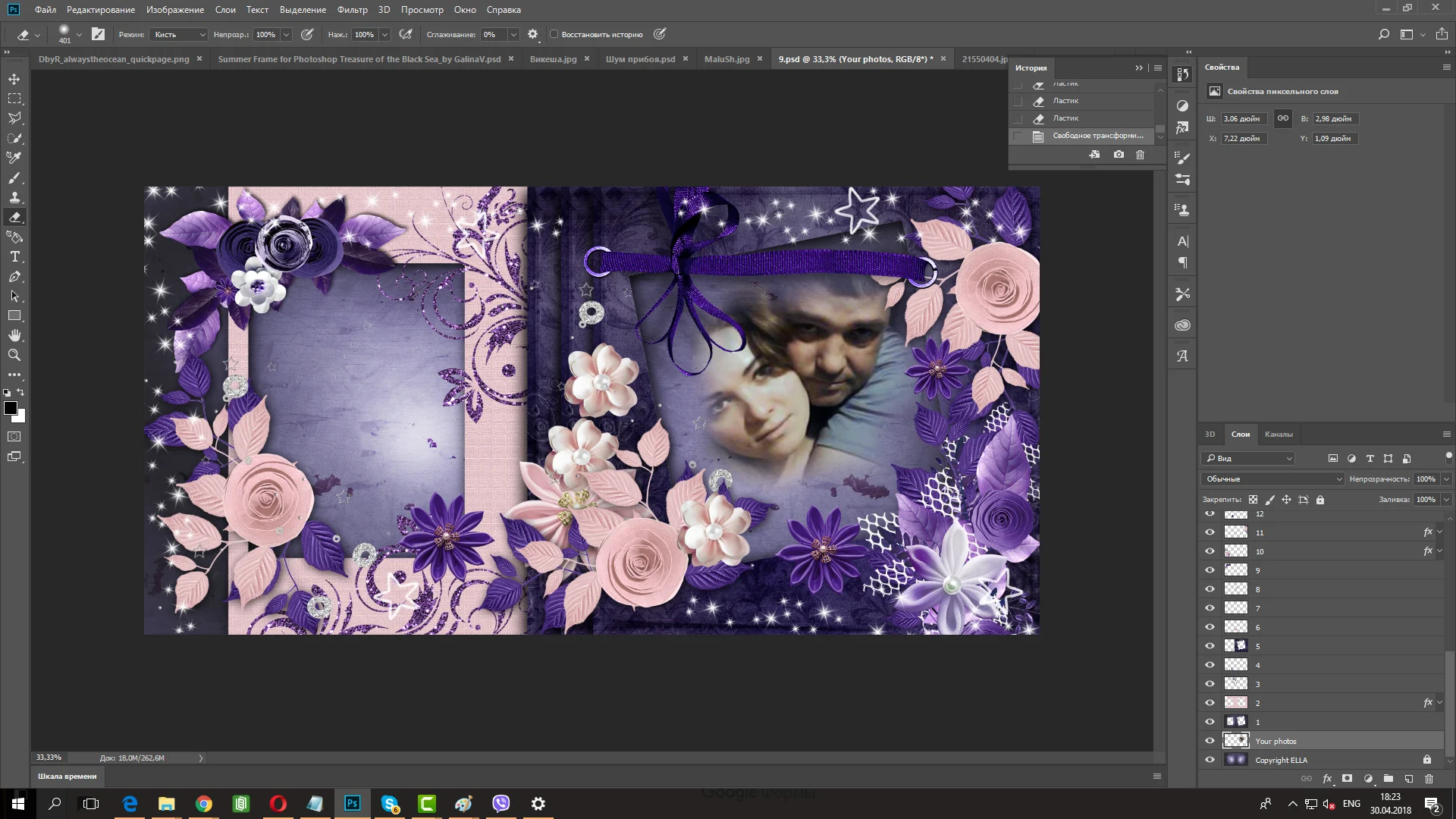Activate the Zoom tool
Image resolution: width=1456 pixels, height=819 pixels.
(14, 355)
